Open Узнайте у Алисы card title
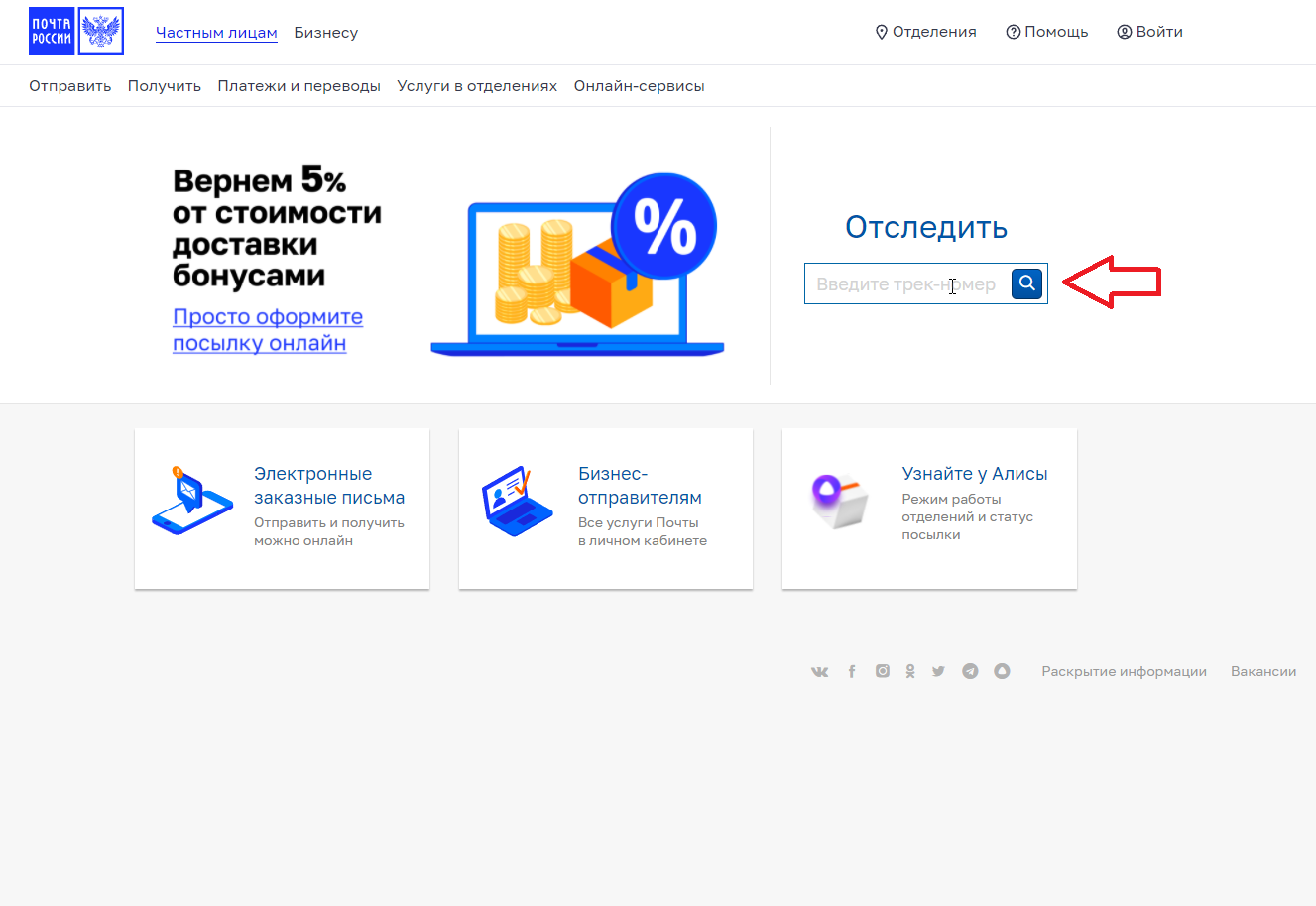This screenshot has width=1316, height=906. click(x=975, y=474)
